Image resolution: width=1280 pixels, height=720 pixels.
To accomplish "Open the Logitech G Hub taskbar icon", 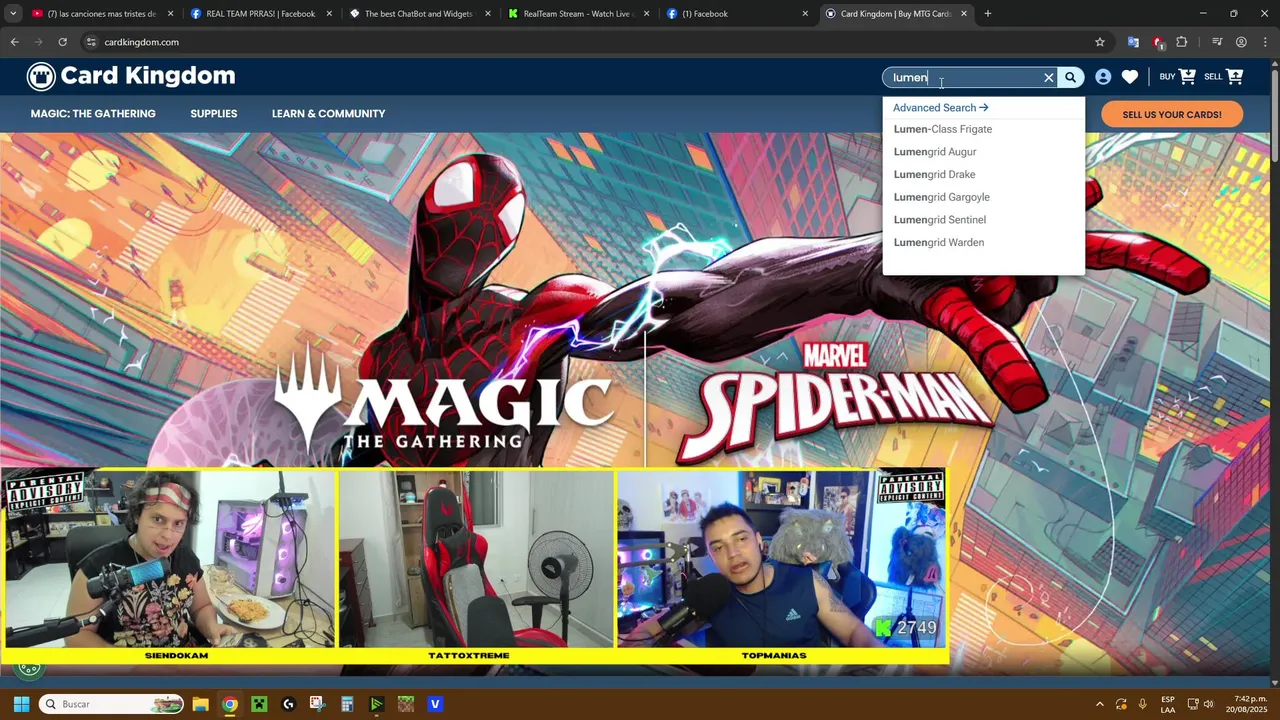I will click(x=288, y=704).
